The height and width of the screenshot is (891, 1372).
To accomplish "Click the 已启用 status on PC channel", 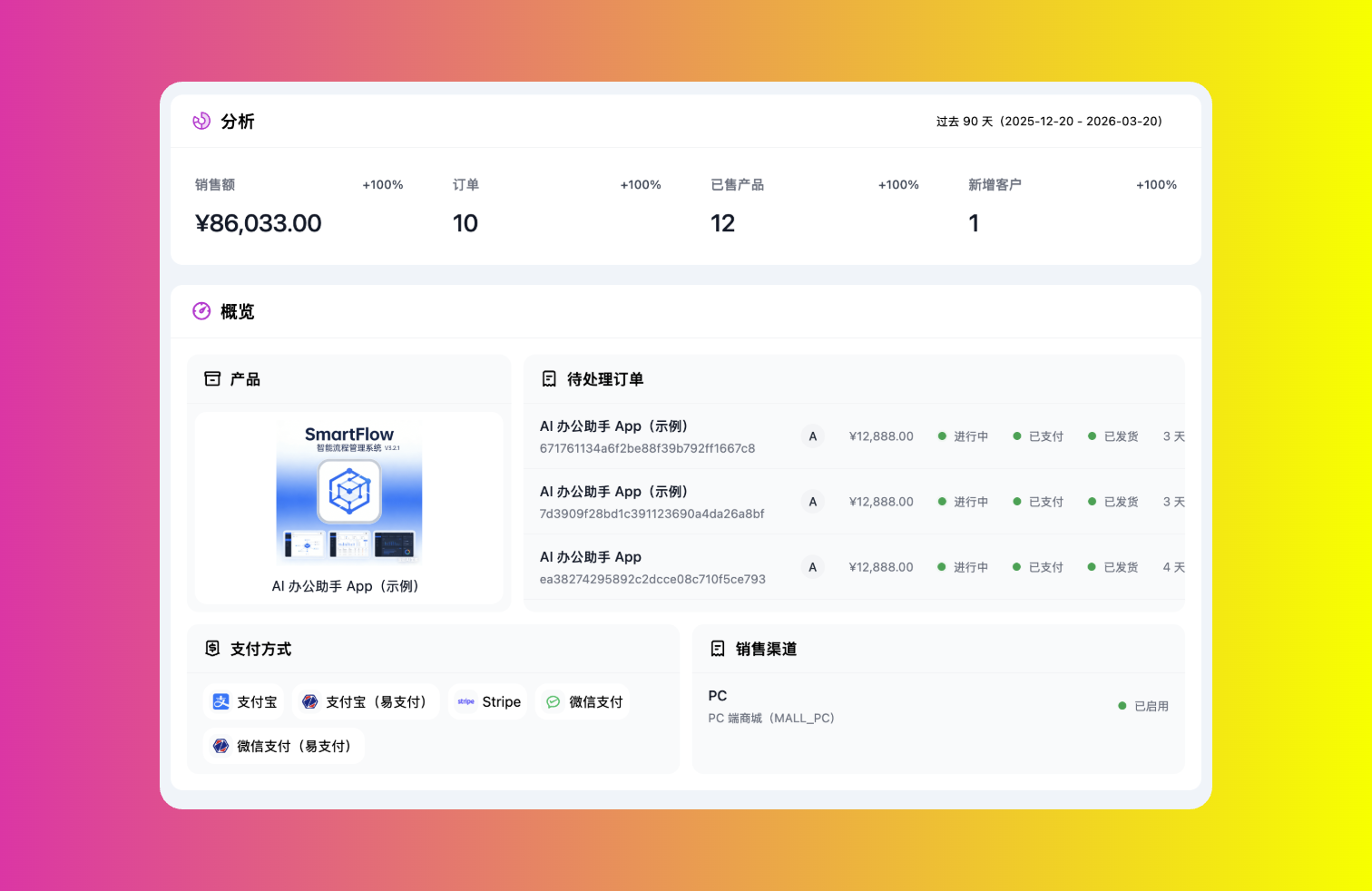I will click(1143, 706).
